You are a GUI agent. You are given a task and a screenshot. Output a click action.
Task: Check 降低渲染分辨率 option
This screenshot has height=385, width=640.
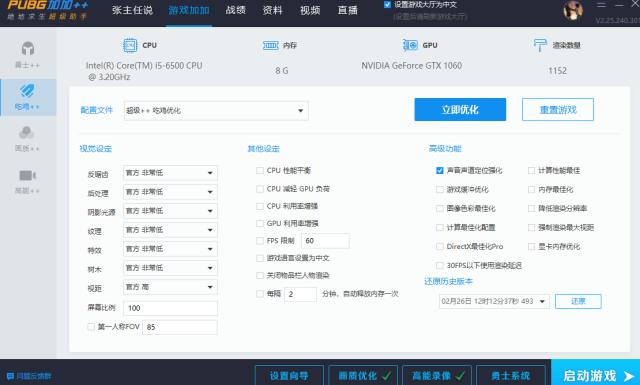click(x=531, y=208)
